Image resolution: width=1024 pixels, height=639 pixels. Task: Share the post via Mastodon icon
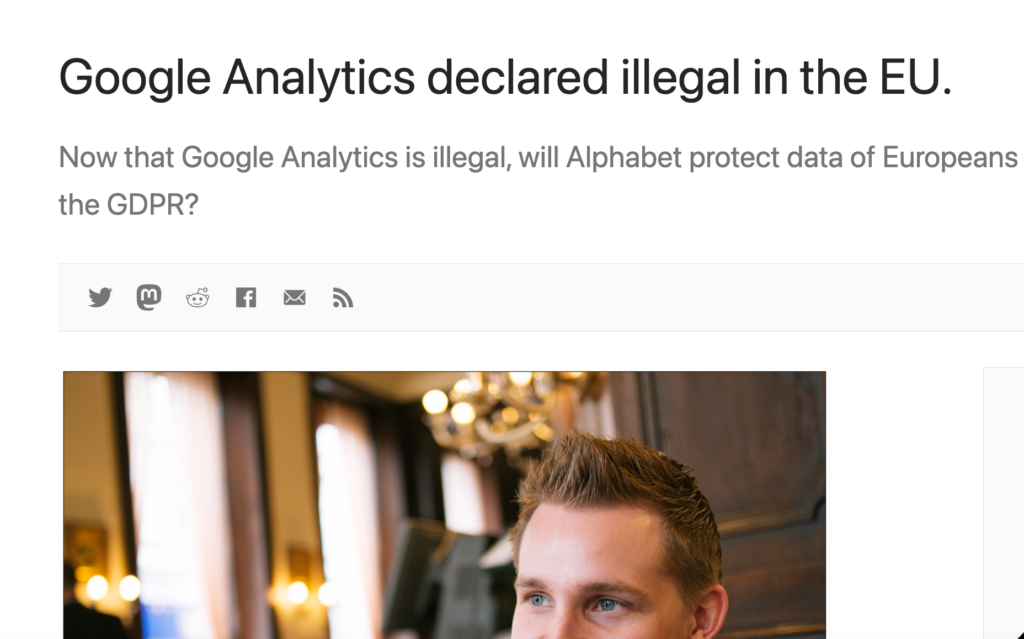(149, 297)
